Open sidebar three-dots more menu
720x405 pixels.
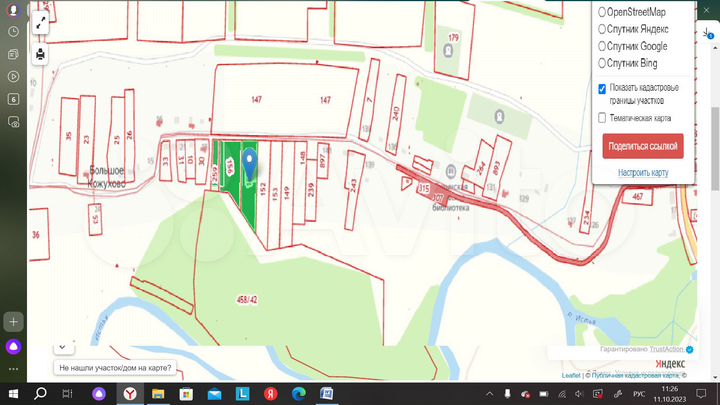14,372
